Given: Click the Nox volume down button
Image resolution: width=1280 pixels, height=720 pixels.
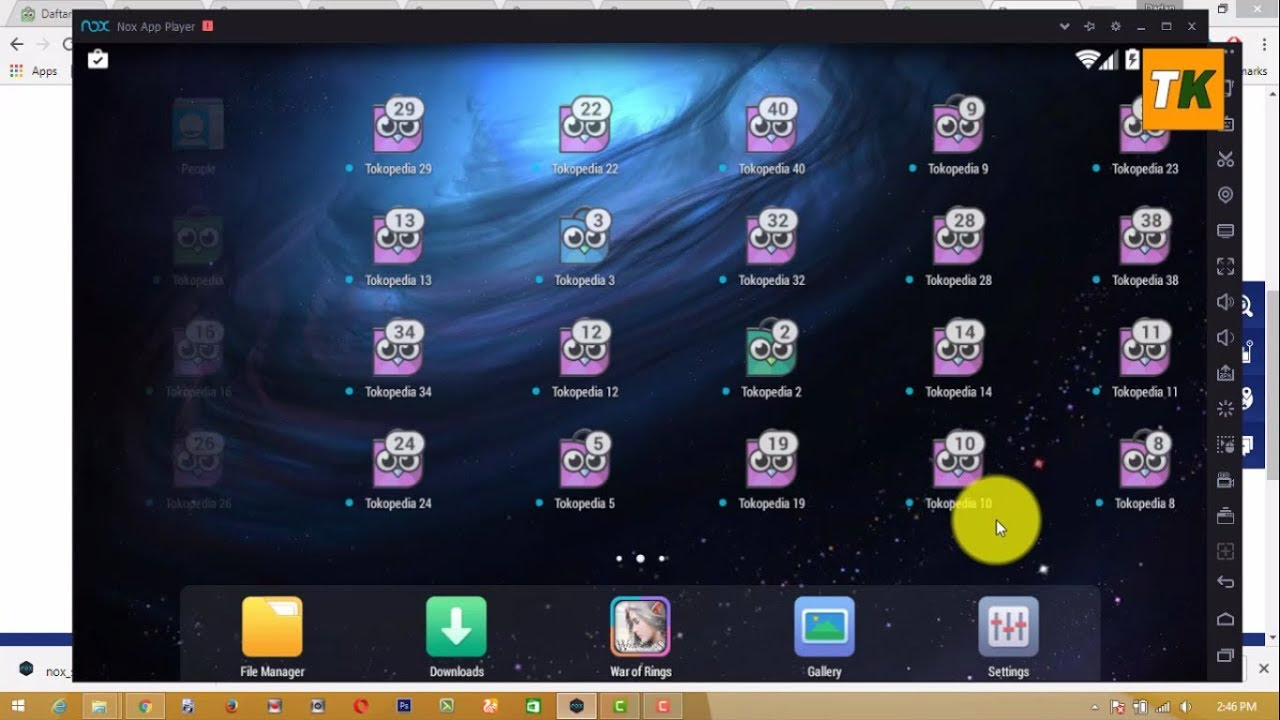Looking at the screenshot, I should pos(1225,338).
